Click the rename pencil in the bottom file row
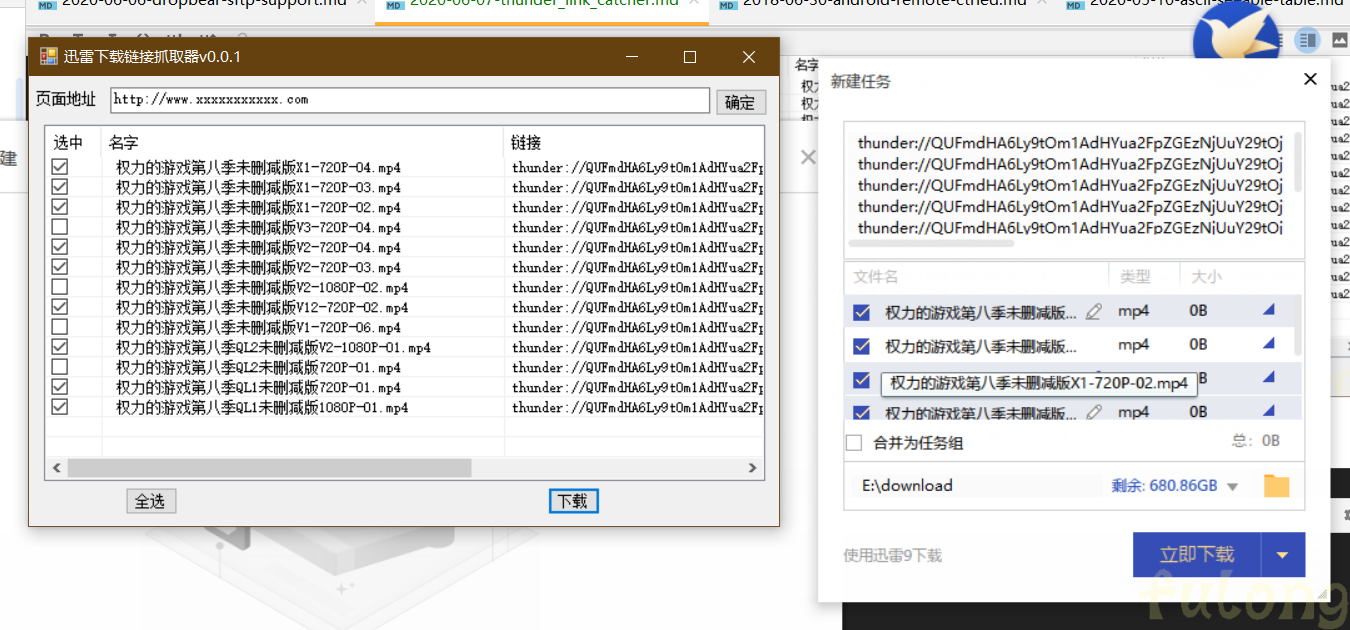 [1094, 411]
